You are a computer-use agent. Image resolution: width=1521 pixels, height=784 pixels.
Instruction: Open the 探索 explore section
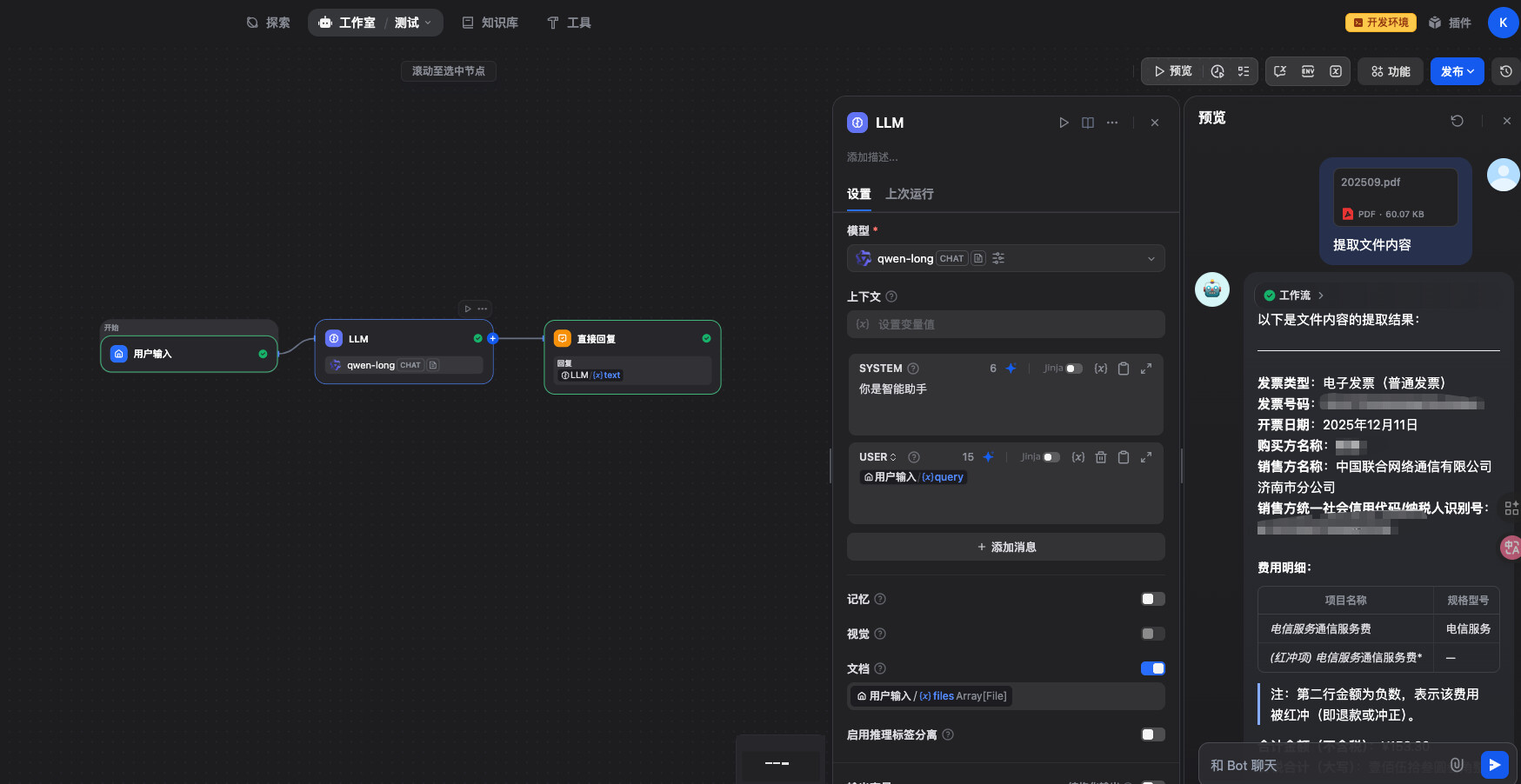[x=269, y=23]
